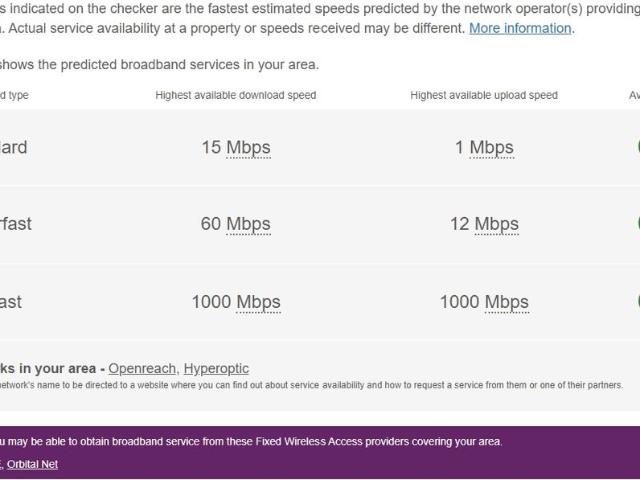Viewport: 640px width, 480px height.
Task: Click the green availability icon in the 1000 Mbps row
Action: [638, 301]
